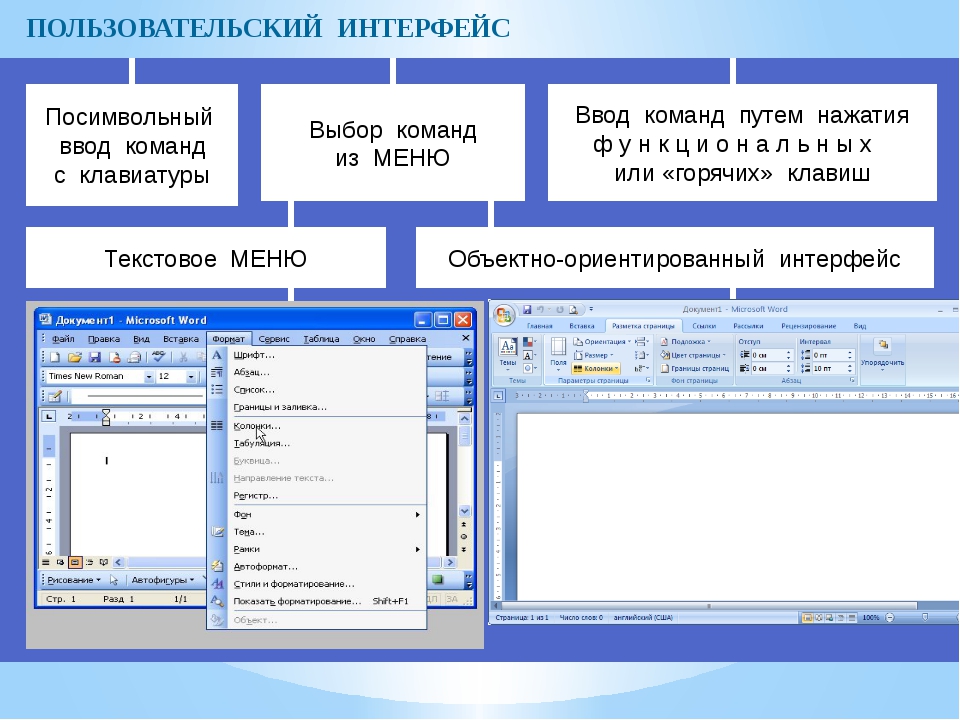Select print layout view in Word 2007 status bar

pyautogui.click(x=808, y=618)
